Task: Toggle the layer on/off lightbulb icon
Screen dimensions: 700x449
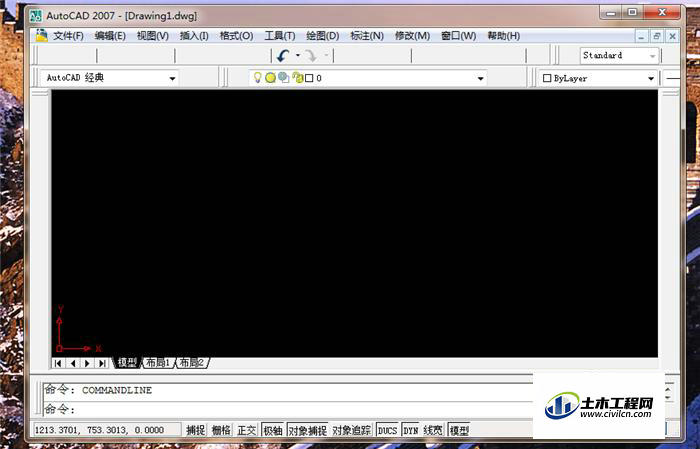Action: (258, 78)
